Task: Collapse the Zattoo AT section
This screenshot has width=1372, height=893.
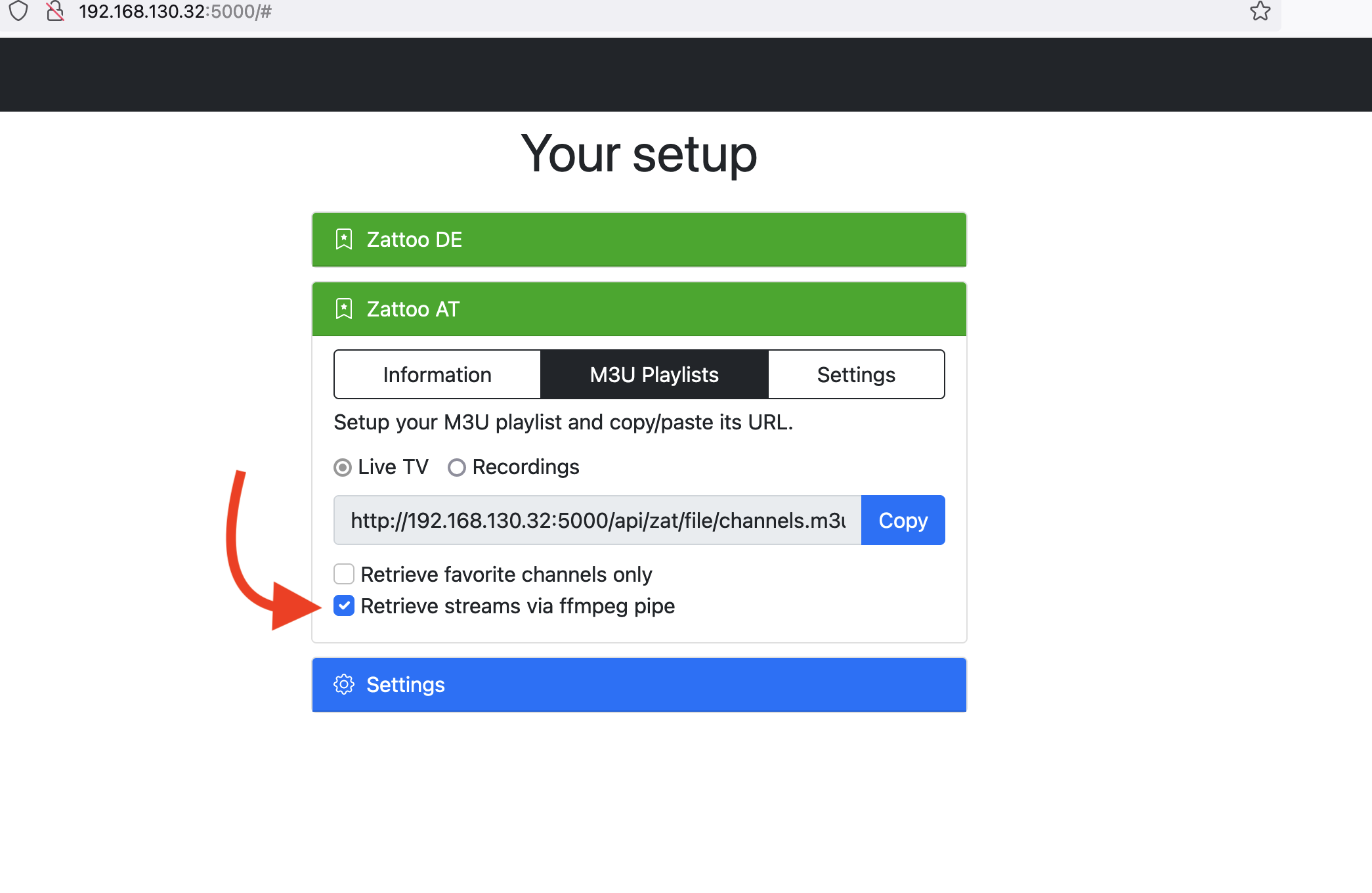Action: click(639, 309)
